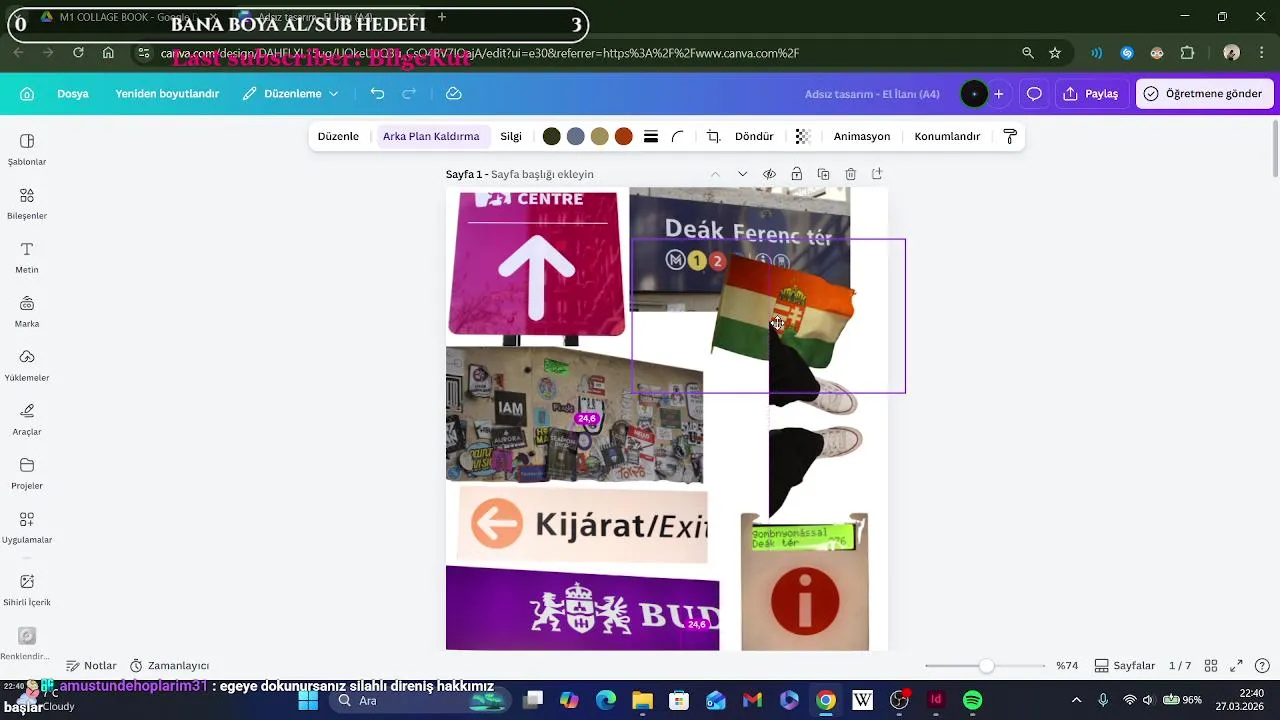Open the Animasyon option
Screen dimensions: 1280x720
tap(862, 136)
